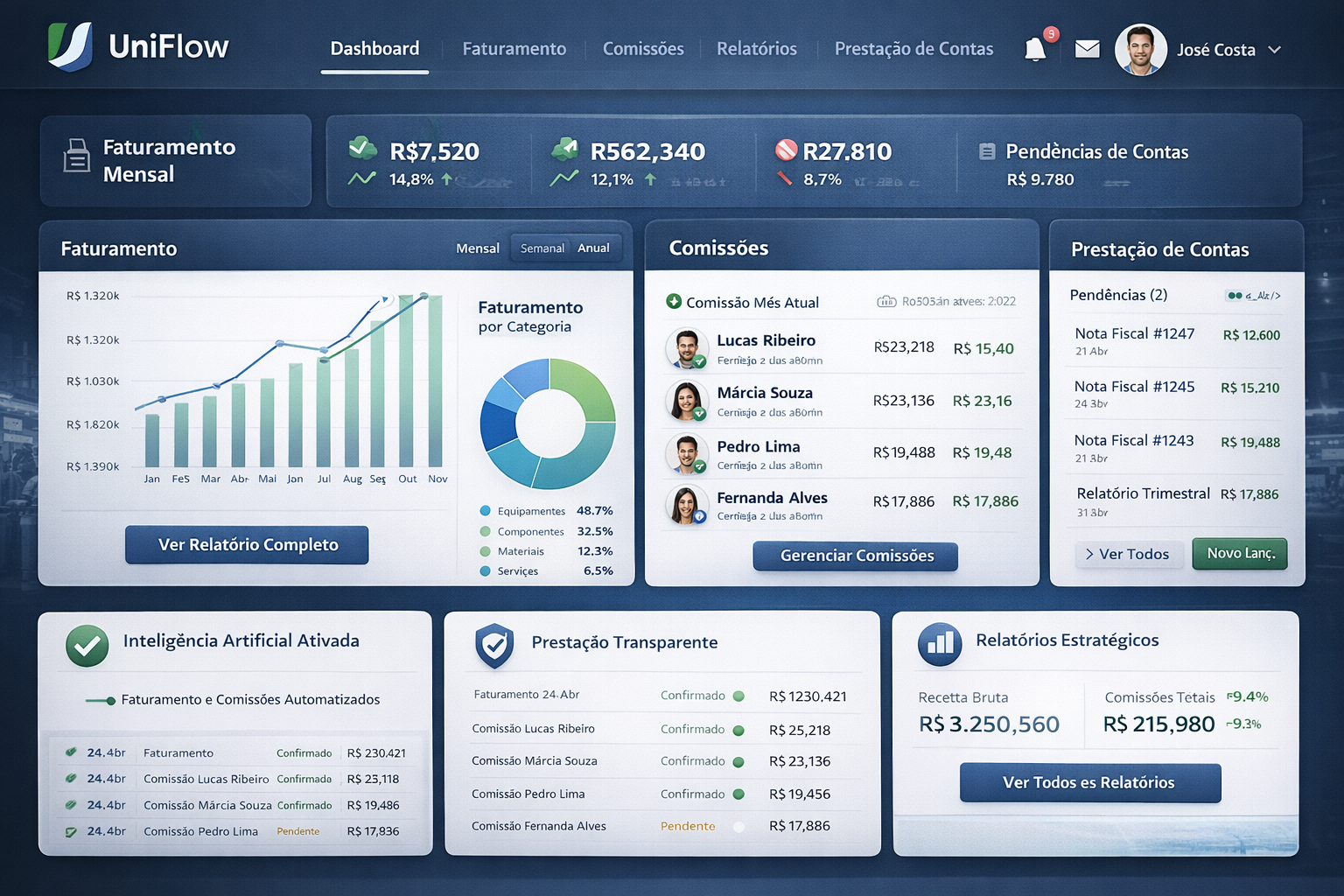The image size is (1344, 896).
Task: Open the Comissões tab
Action: pyautogui.click(x=643, y=49)
